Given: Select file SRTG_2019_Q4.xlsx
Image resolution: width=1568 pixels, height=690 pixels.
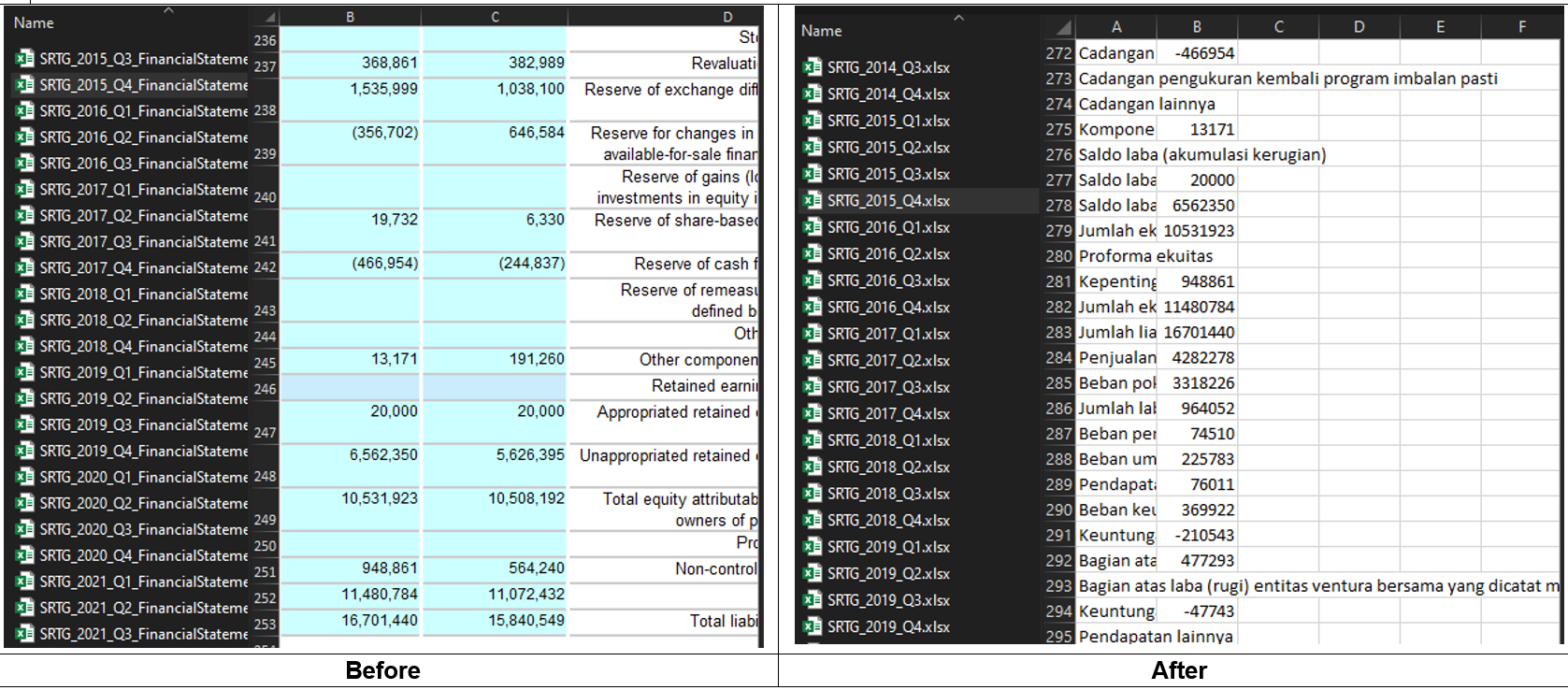Looking at the screenshot, I should tap(888, 627).
